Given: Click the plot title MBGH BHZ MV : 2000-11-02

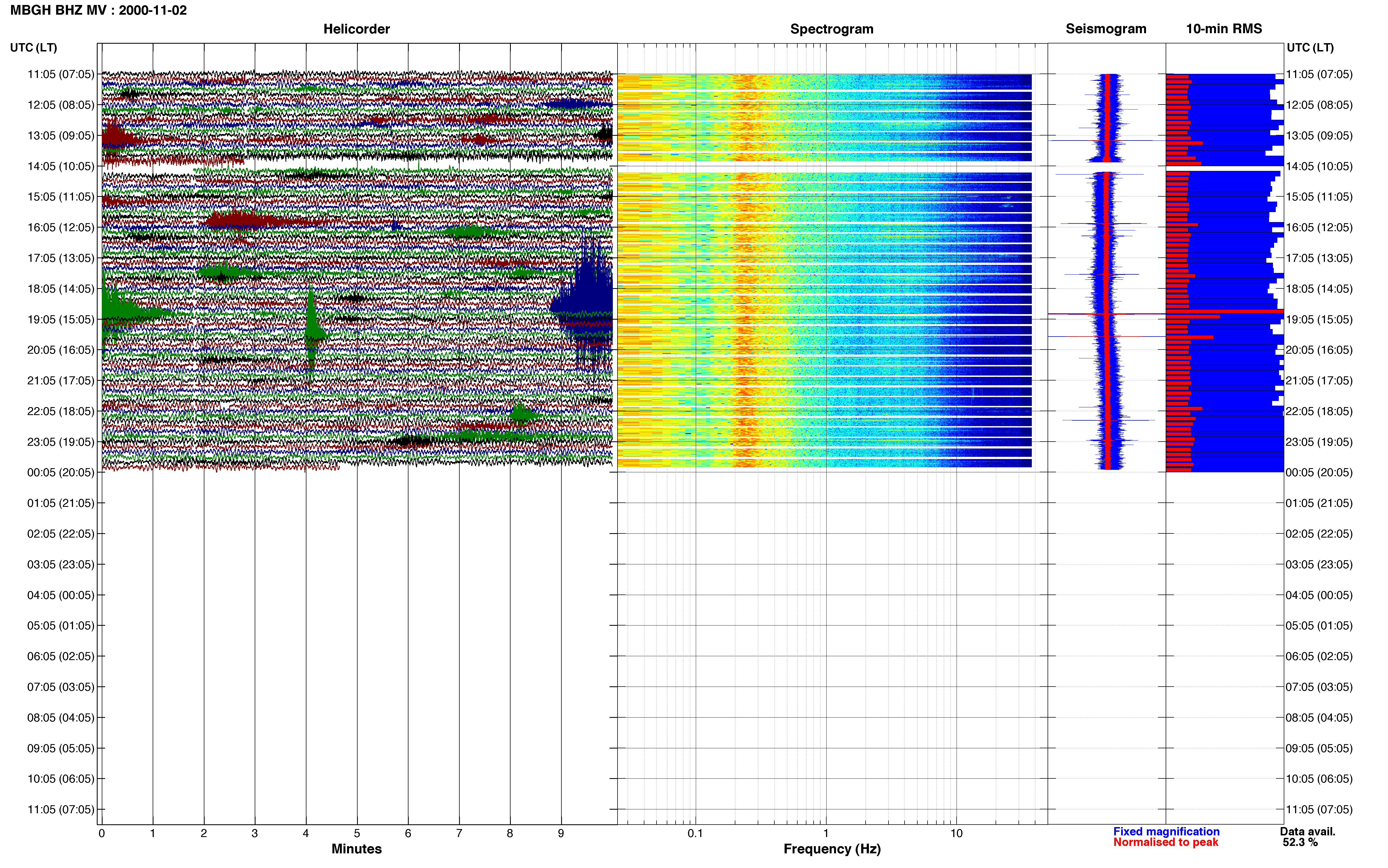Looking at the screenshot, I should coord(98,10).
